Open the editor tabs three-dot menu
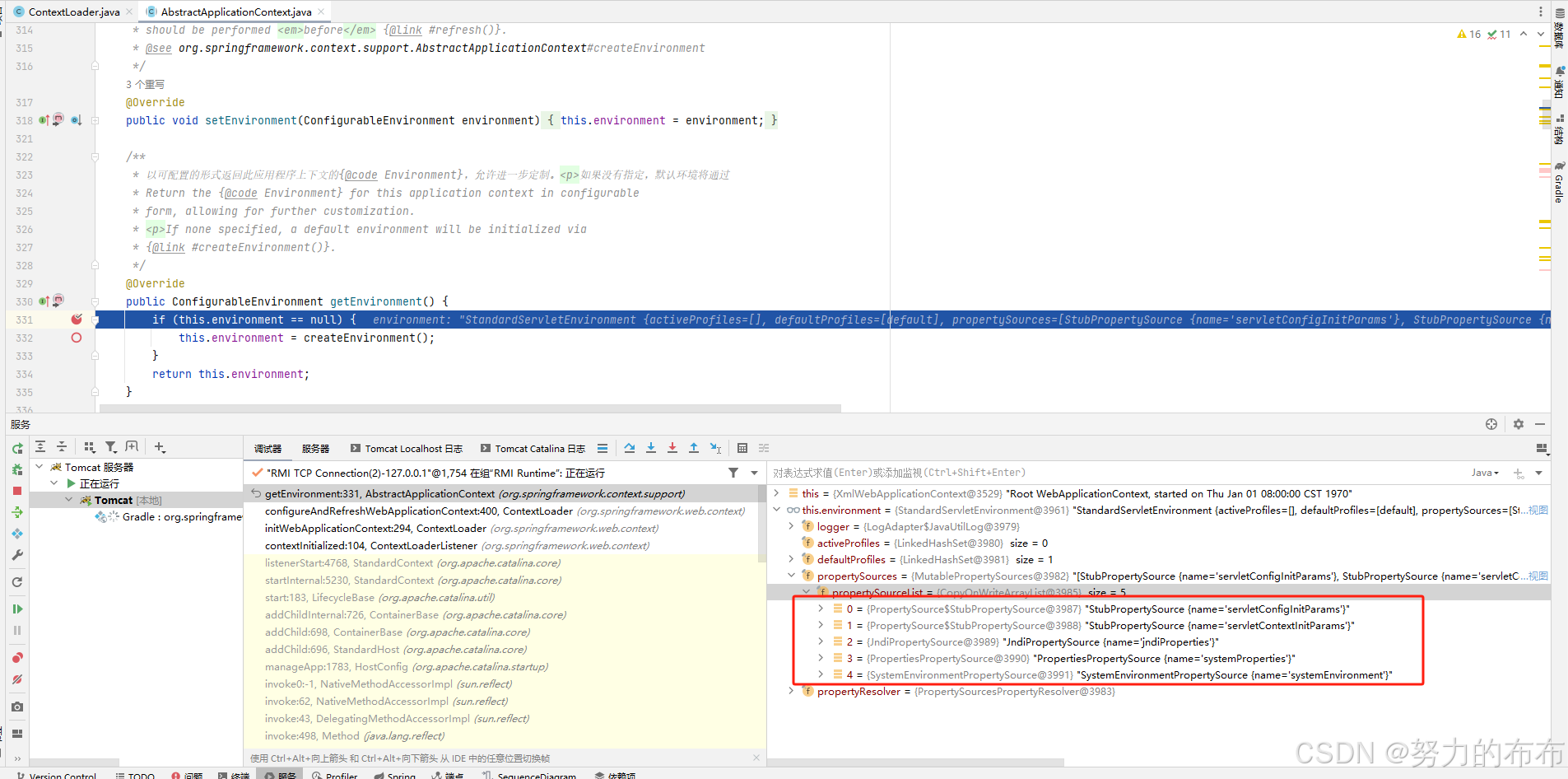 click(1541, 12)
